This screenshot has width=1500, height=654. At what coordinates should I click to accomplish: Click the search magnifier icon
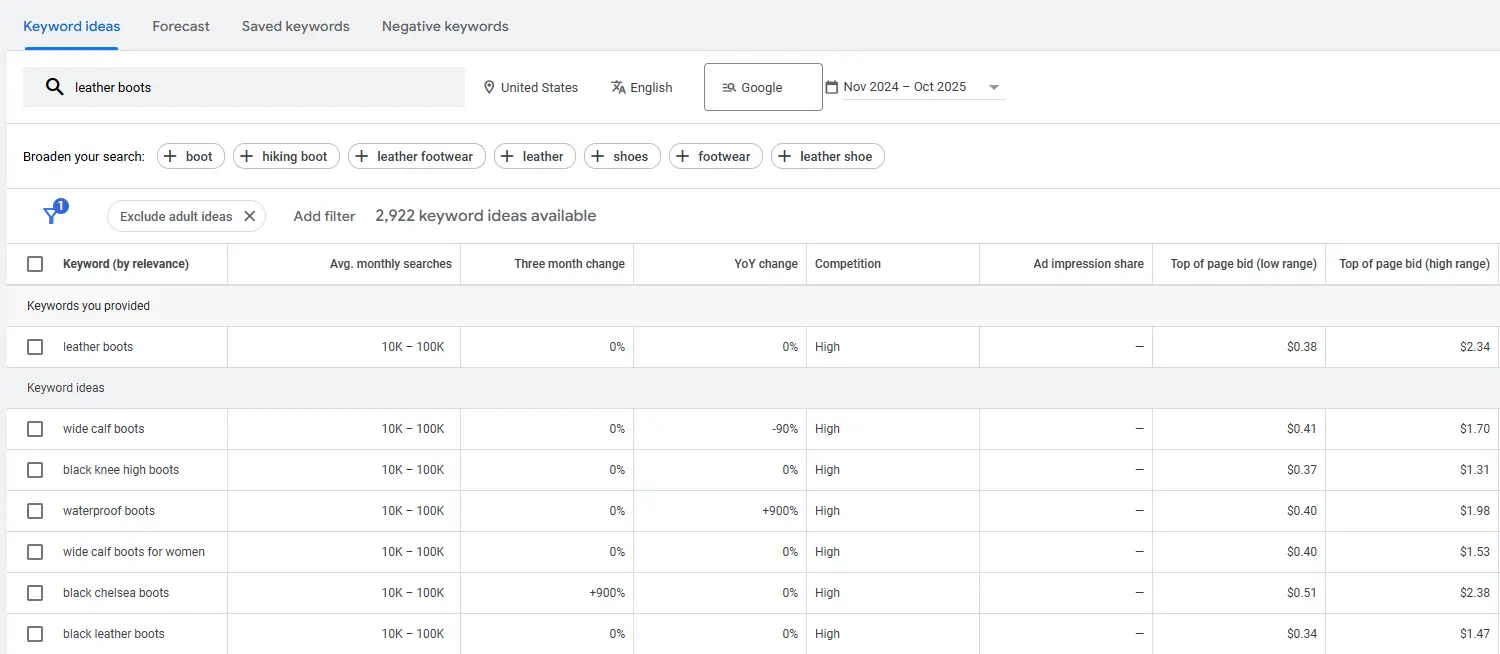point(55,87)
